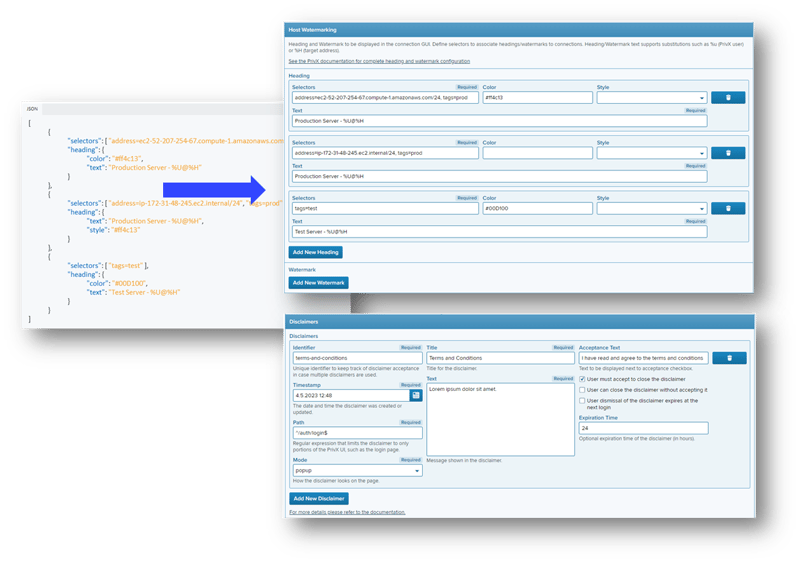Click the Add New Watermark button

[318, 283]
